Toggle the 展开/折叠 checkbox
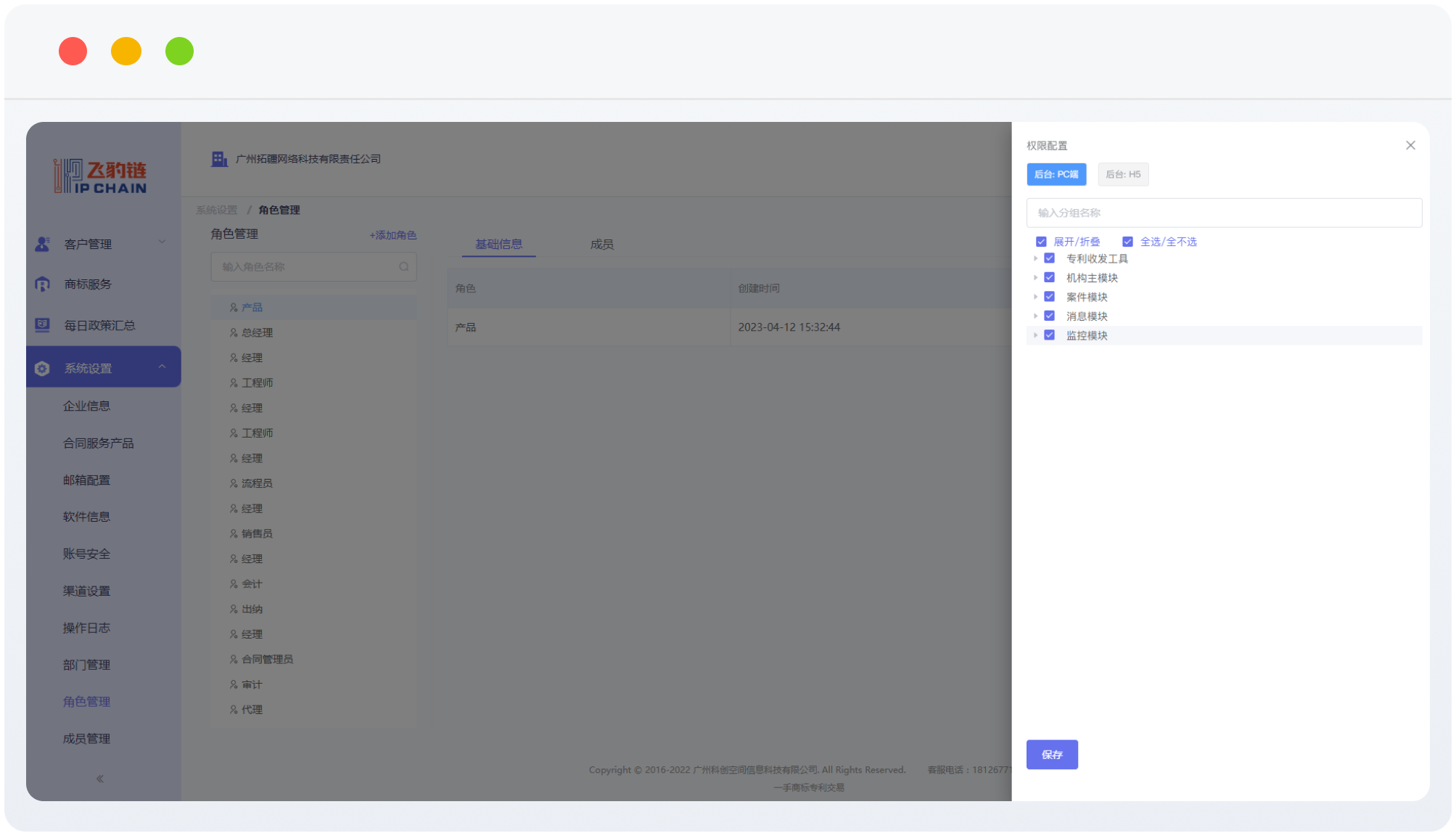The image size is (1456, 836). coord(1041,242)
